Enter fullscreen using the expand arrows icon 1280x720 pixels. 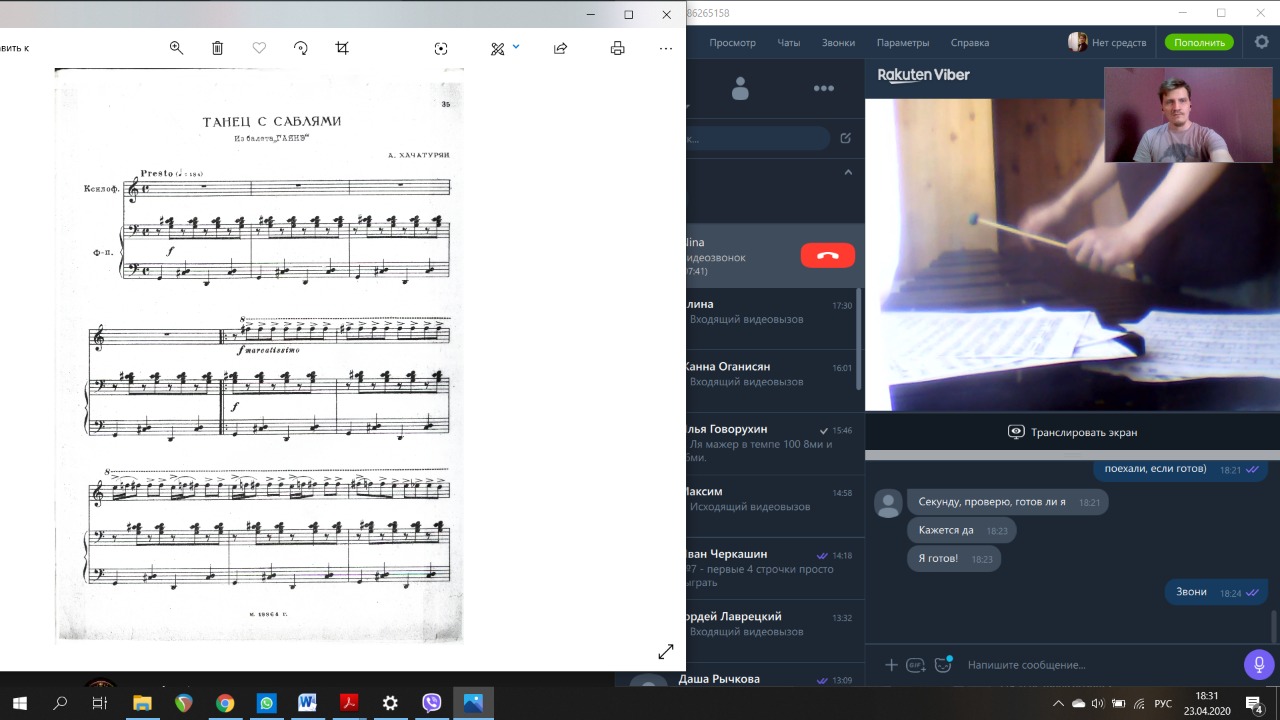(666, 652)
